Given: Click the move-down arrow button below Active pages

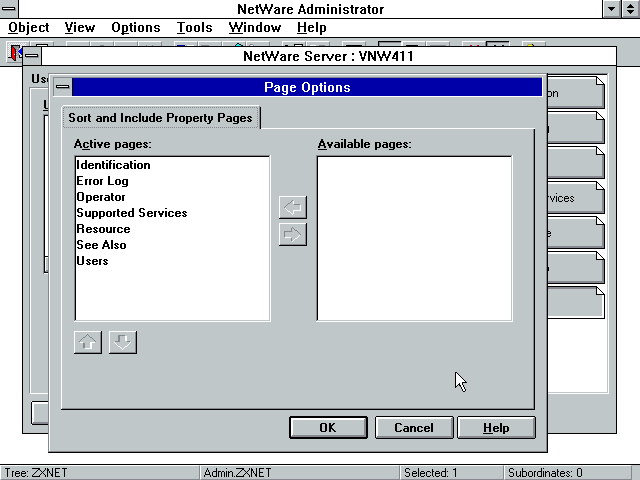Looking at the screenshot, I should pos(123,342).
